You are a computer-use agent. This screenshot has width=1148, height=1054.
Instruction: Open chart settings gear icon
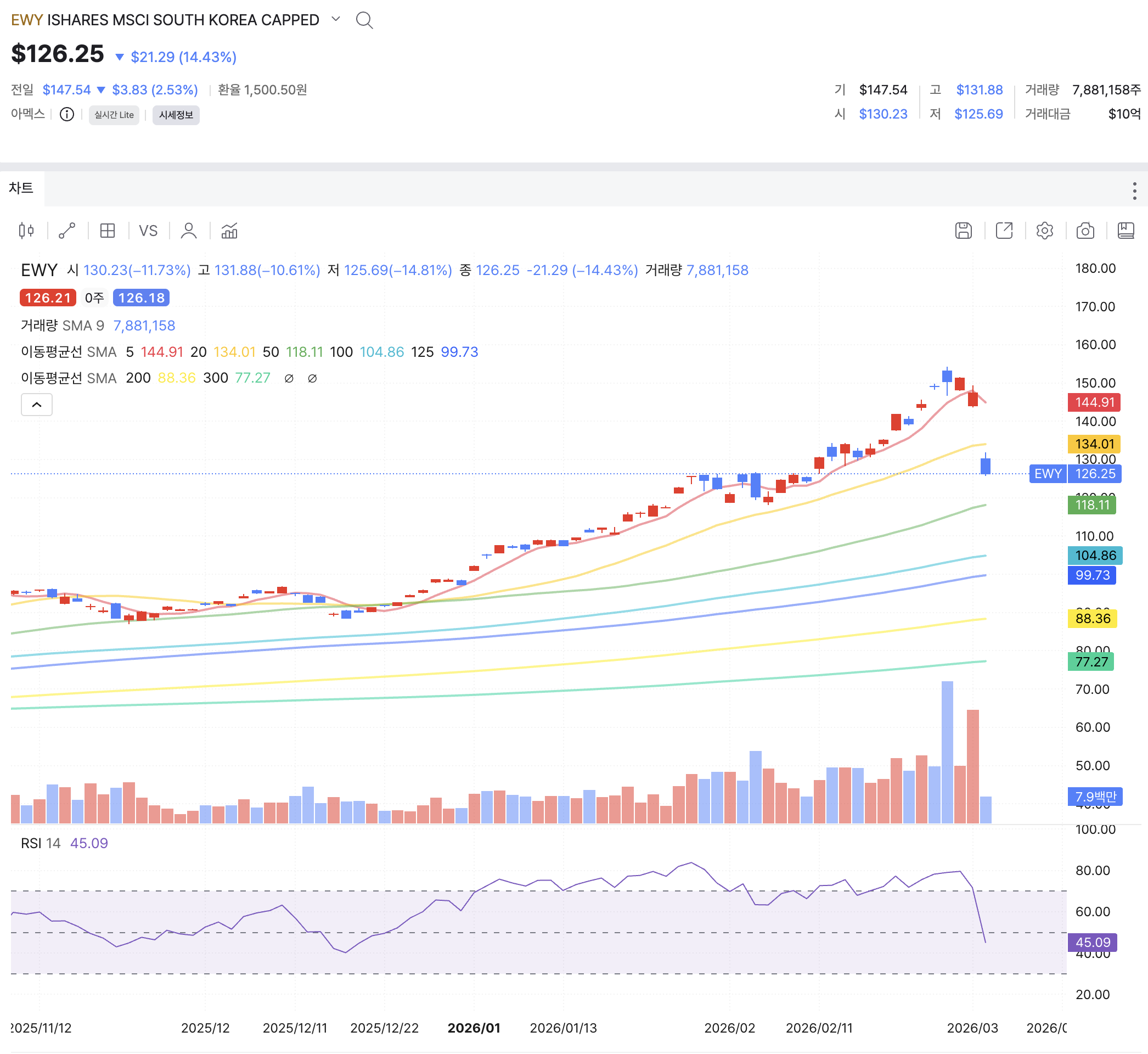[x=1044, y=231]
